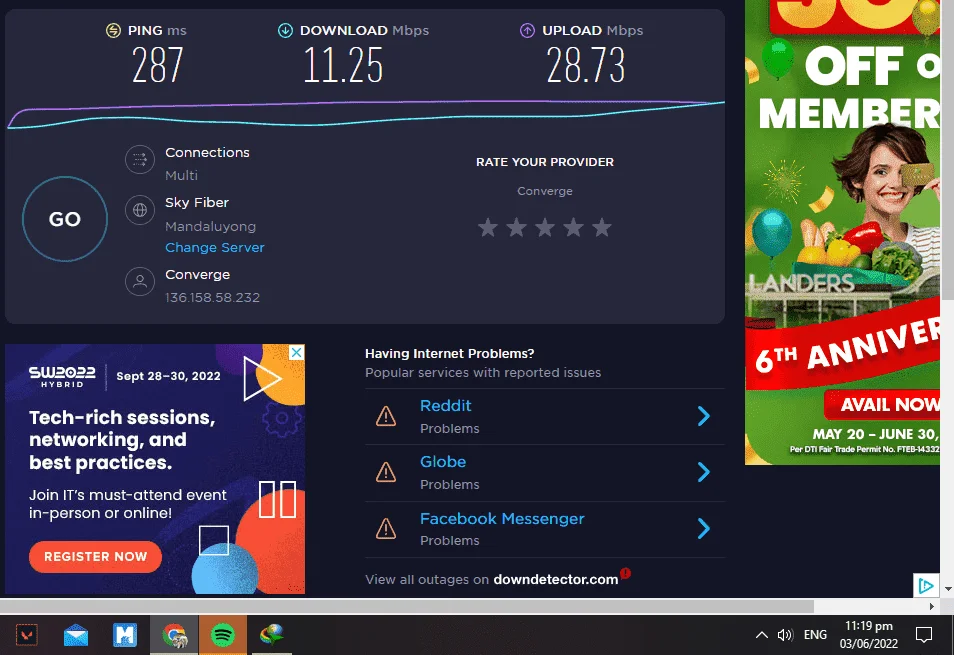
Task: Close the SW2022 ad with X
Action: [x=296, y=352]
